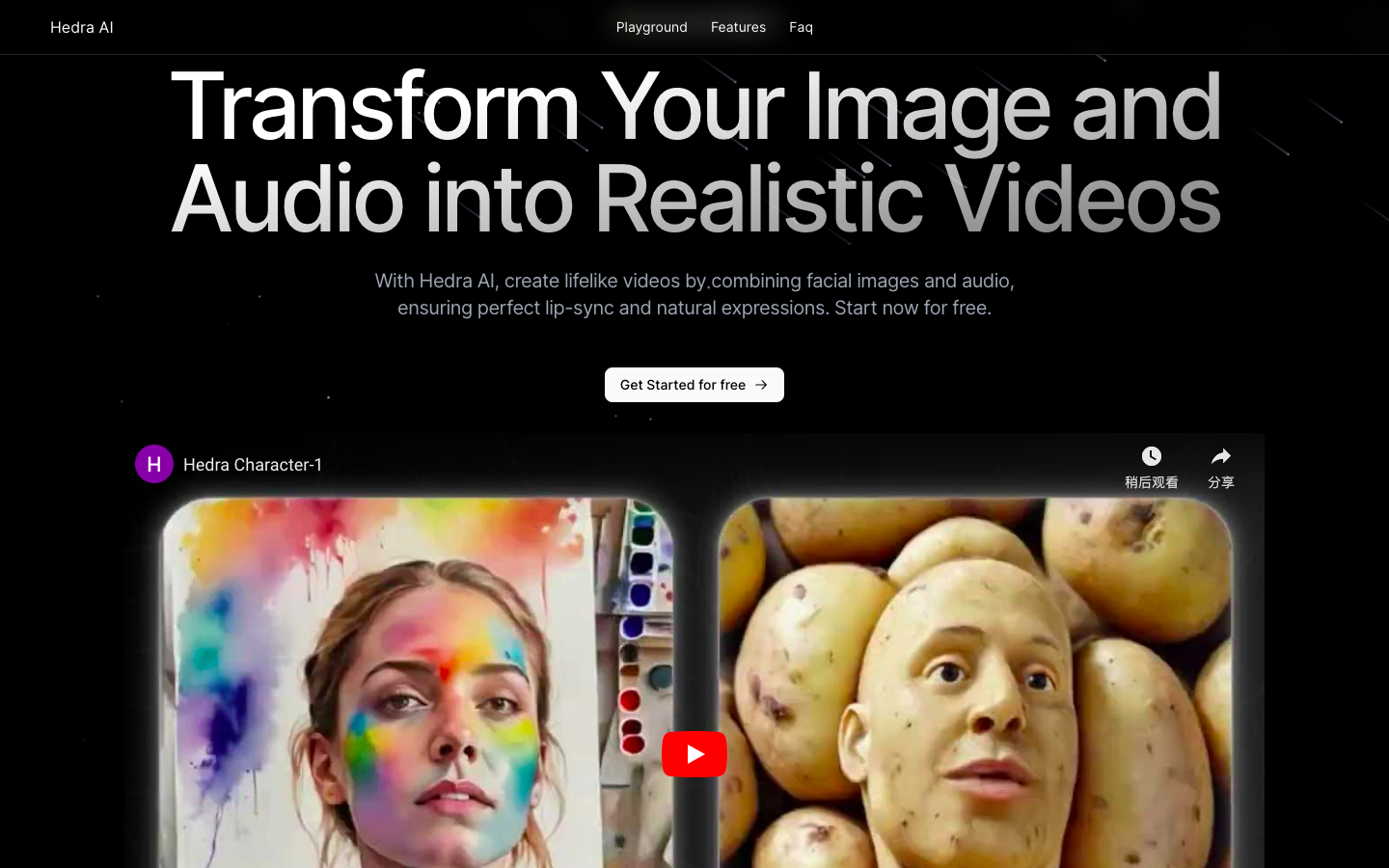Open the Hedra AI home logo link
1389x868 pixels.
tap(82, 27)
